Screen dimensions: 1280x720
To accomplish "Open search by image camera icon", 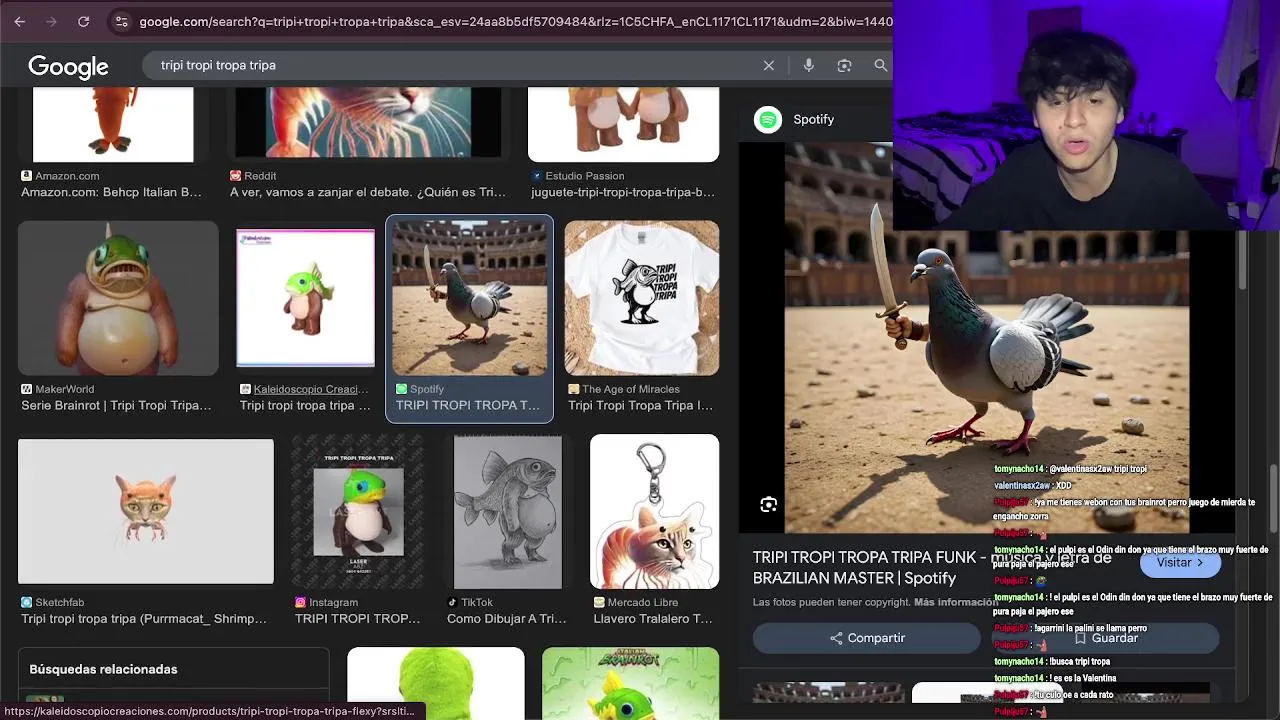I will coord(844,65).
